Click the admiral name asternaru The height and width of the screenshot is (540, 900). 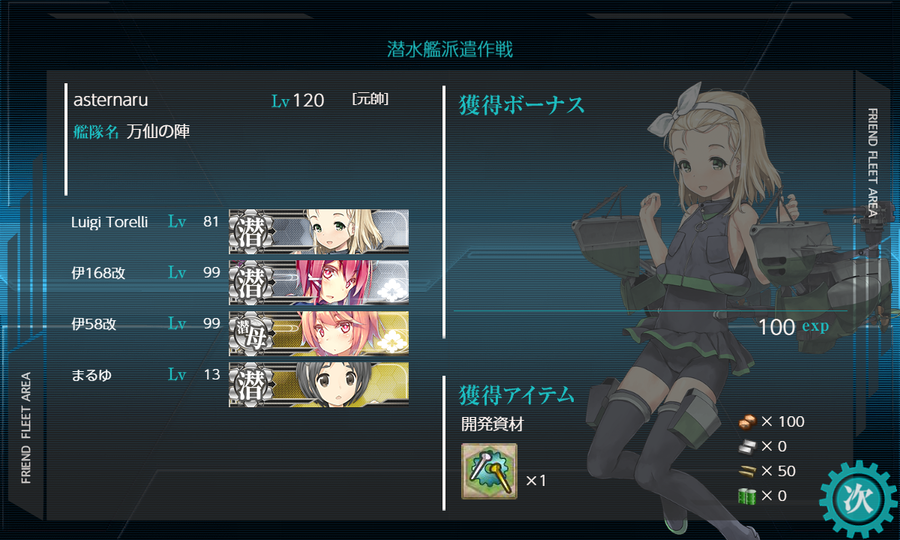[111, 100]
